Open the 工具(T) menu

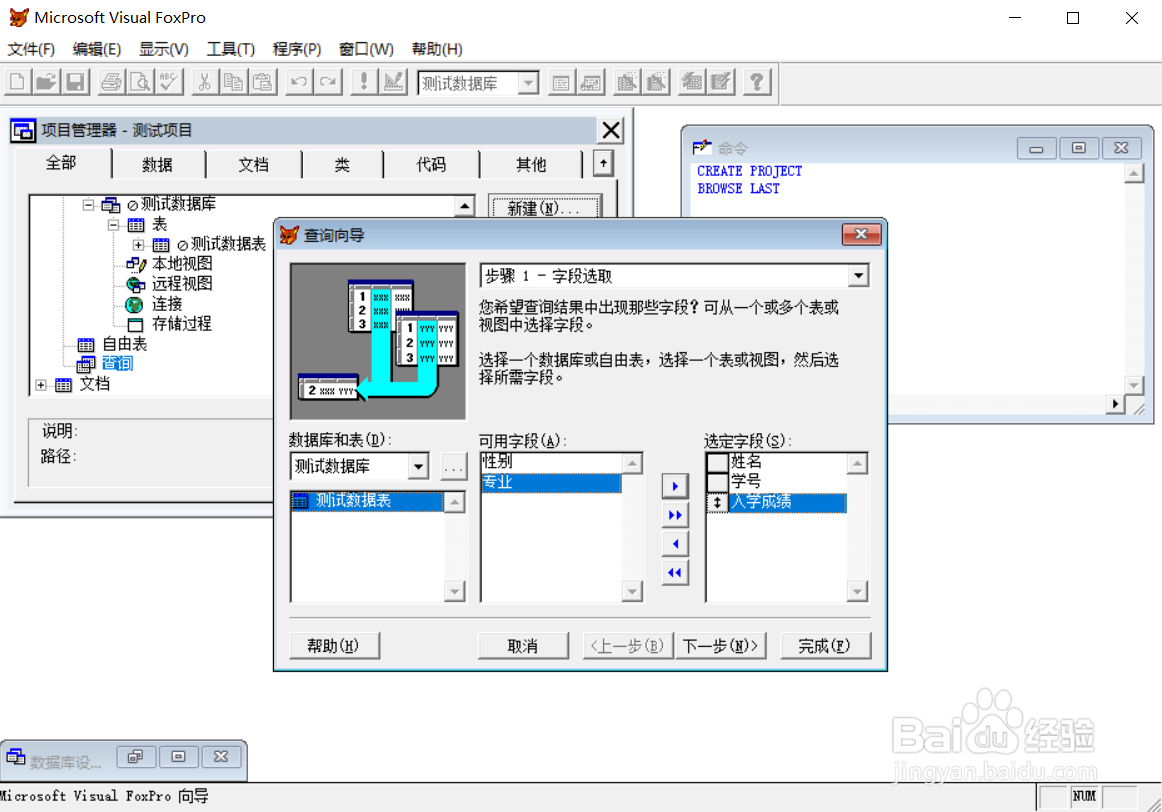230,49
